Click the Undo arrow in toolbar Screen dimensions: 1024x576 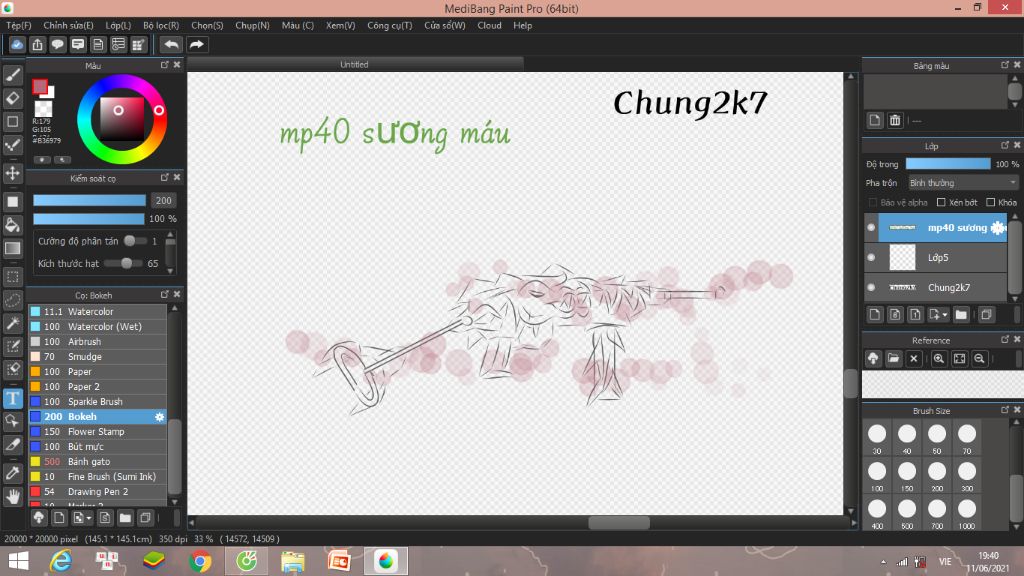tap(171, 44)
